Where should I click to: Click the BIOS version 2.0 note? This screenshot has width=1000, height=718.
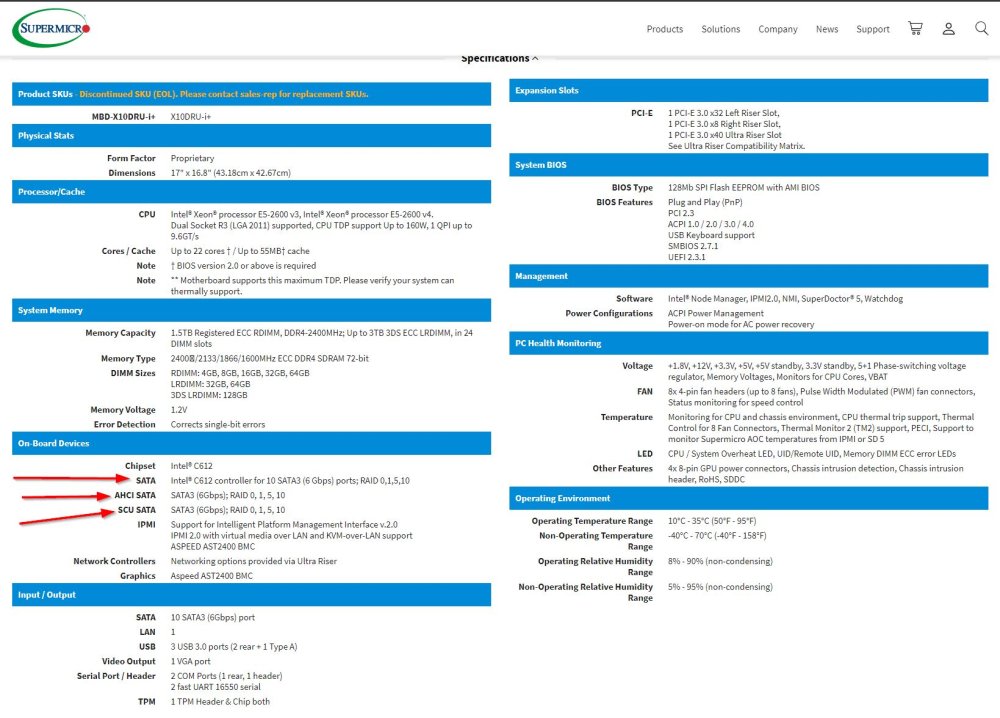[x=243, y=265]
